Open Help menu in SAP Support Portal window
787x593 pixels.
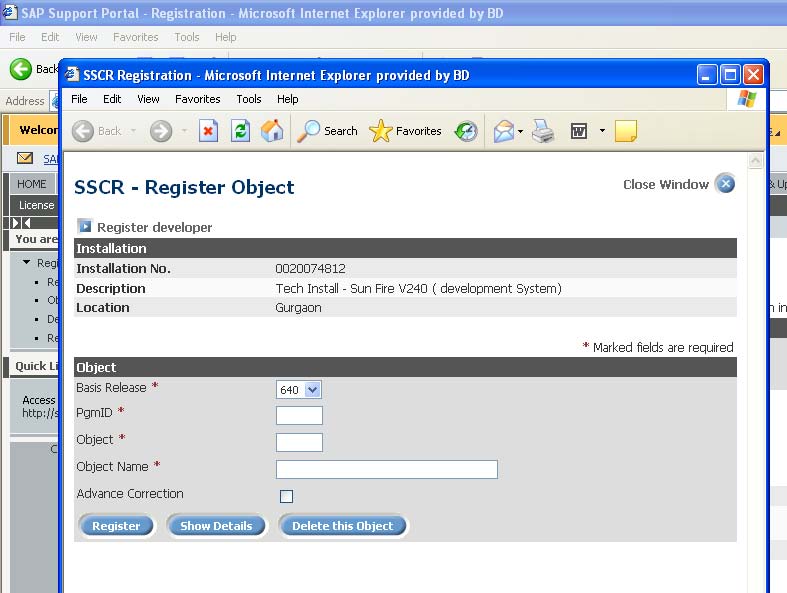point(225,37)
